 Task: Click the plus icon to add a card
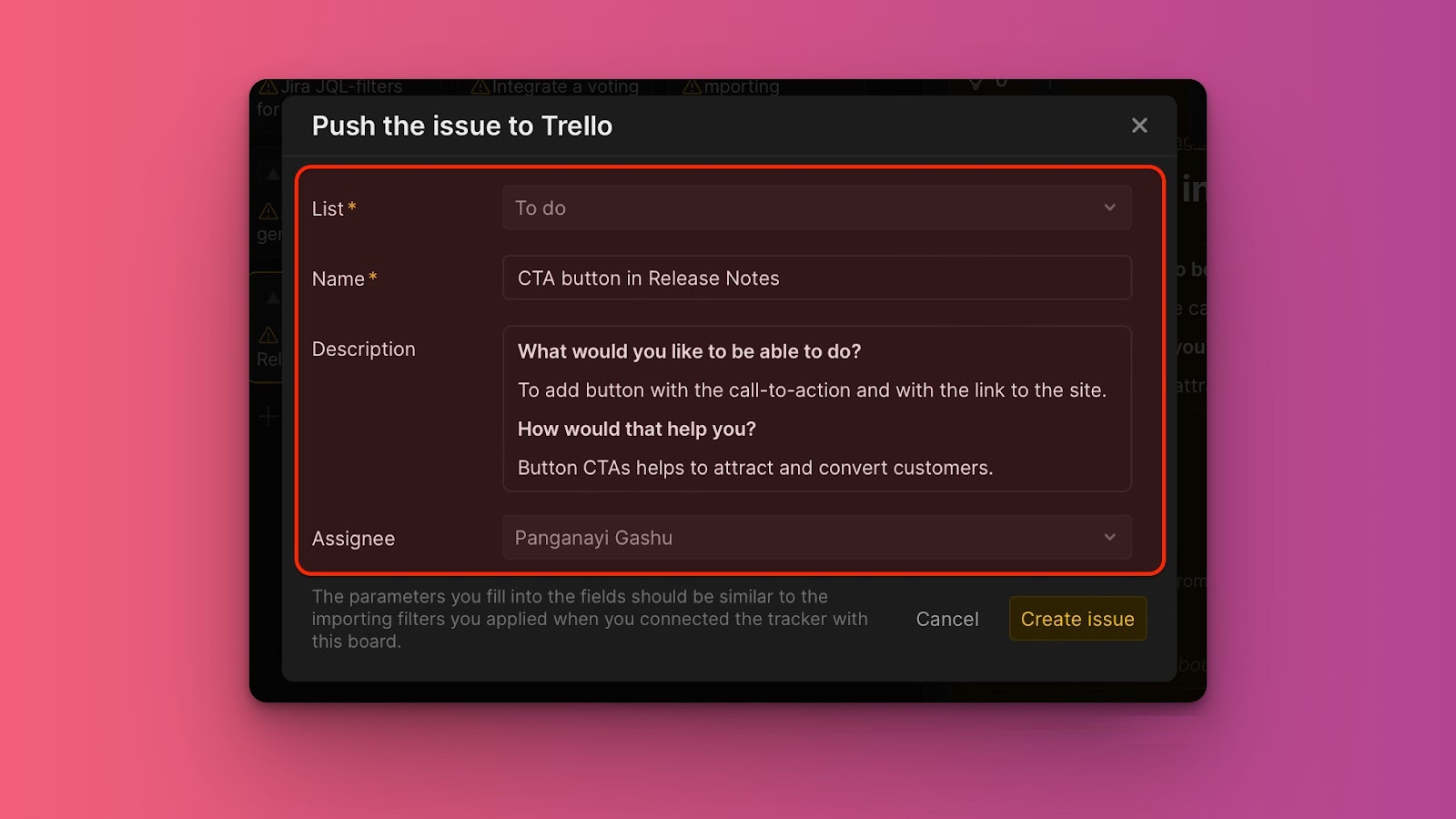(x=268, y=416)
